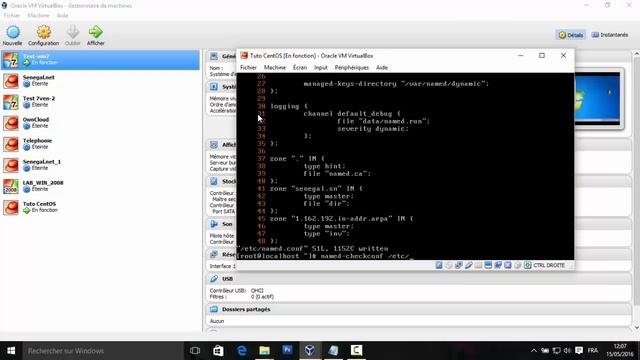The height and width of the screenshot is (360, 640).
Task: Open Machine menu in Tuto CentOS window
Action: click(x=275, y=68)
